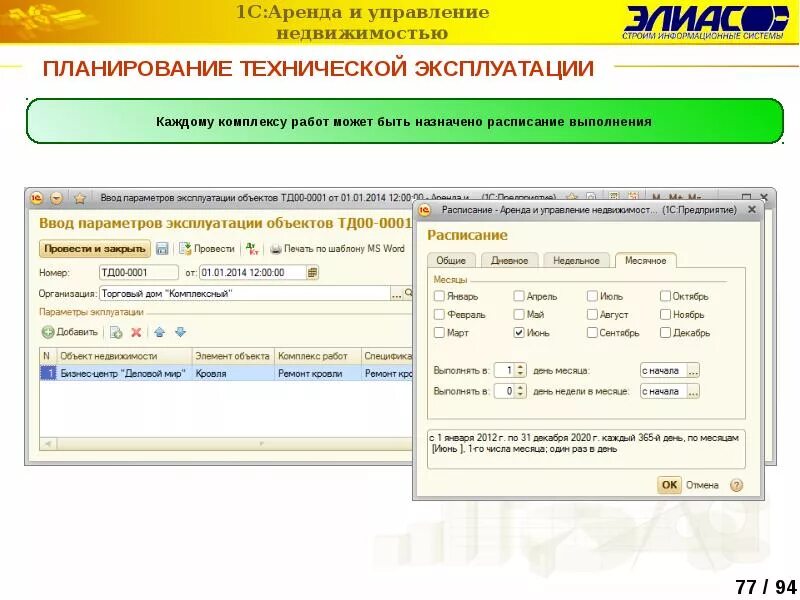Add a row with the Добавить button
The height and width of the screenshot is (600, 800).
tap(70, 332)
